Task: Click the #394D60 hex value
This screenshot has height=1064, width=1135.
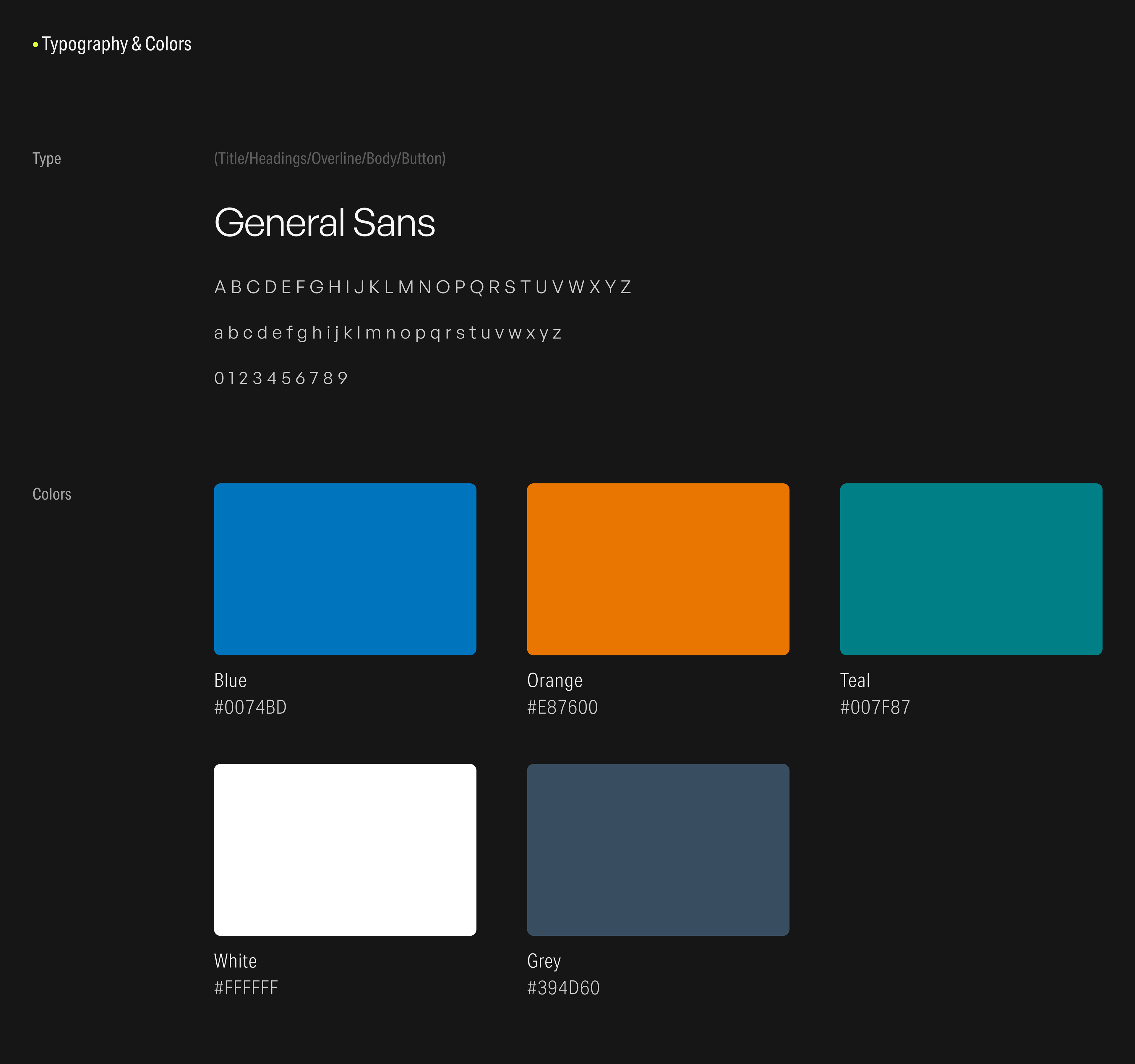Action: point(563,987)
